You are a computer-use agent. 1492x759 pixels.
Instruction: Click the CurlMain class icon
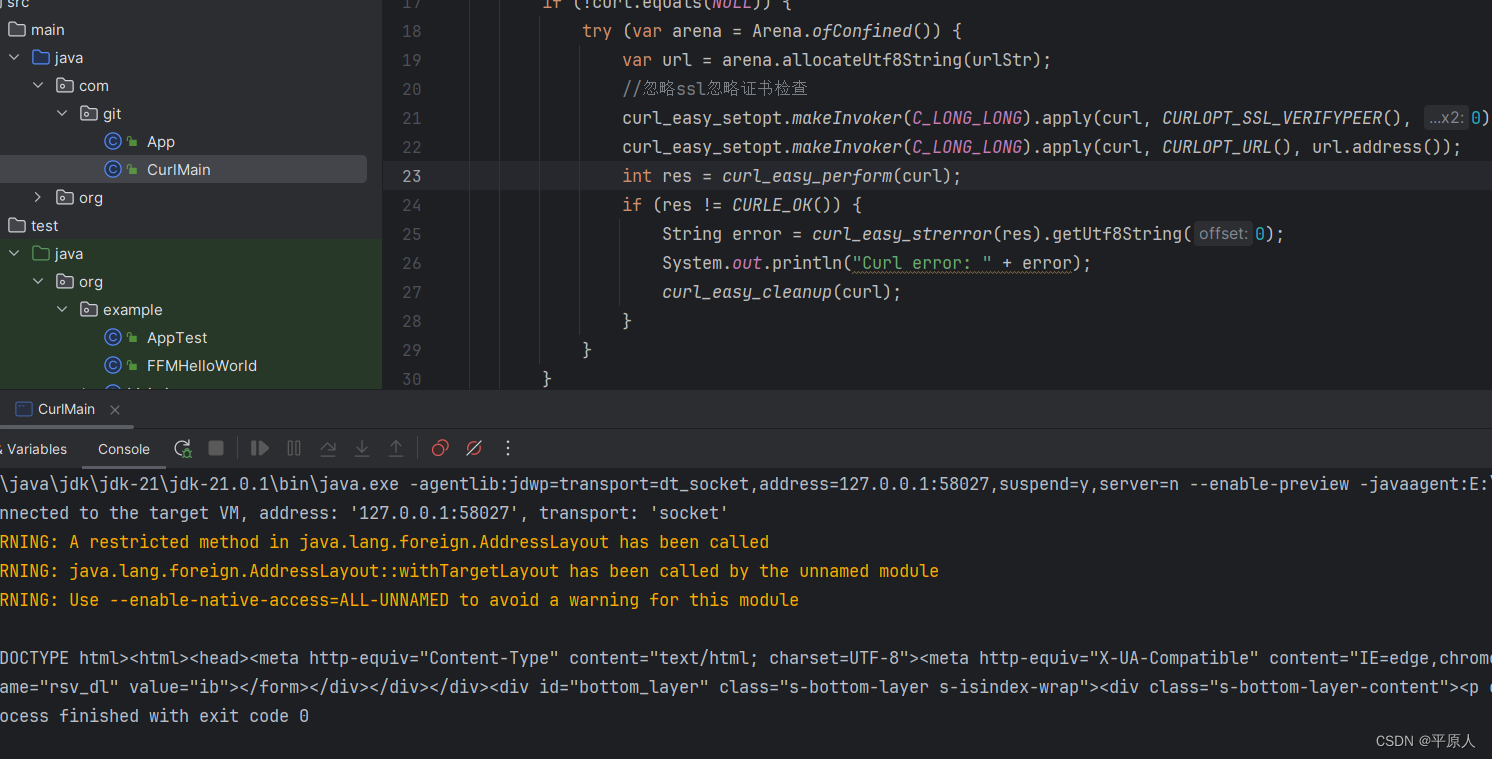(113, 170)
